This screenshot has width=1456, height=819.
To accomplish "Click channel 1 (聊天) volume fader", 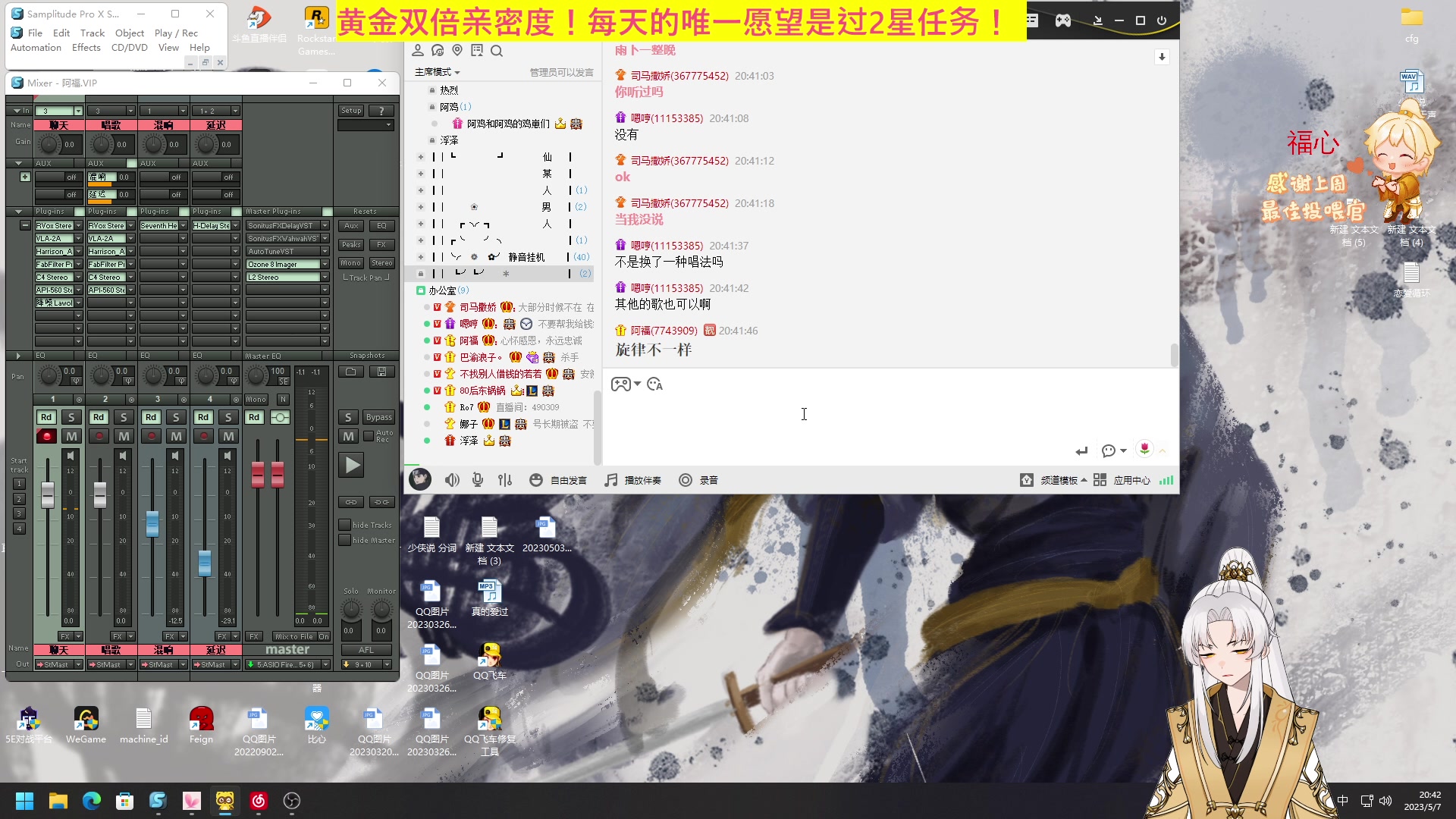I will click(x=48, y=494).
